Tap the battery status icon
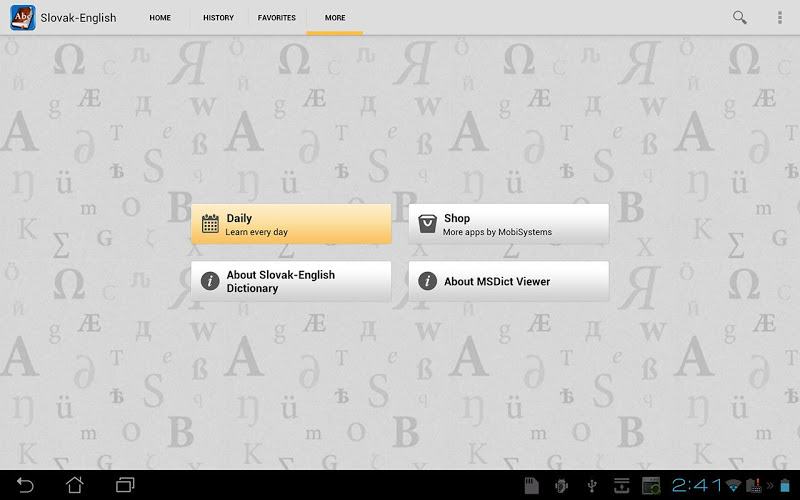The height and width of the screenshot is (500, 800). (x=785, y=486)
